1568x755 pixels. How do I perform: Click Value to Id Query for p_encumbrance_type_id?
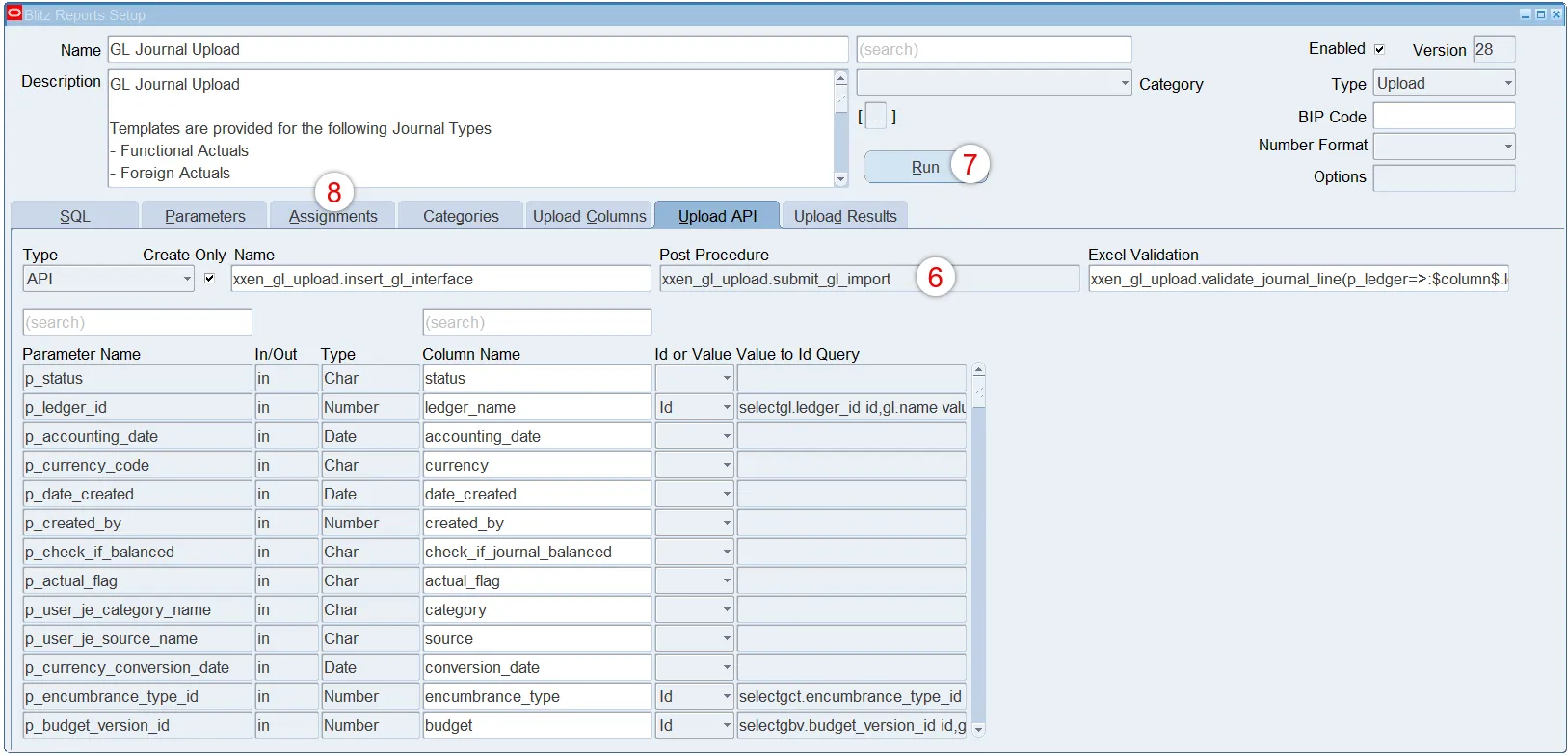(x=852, y=697)
